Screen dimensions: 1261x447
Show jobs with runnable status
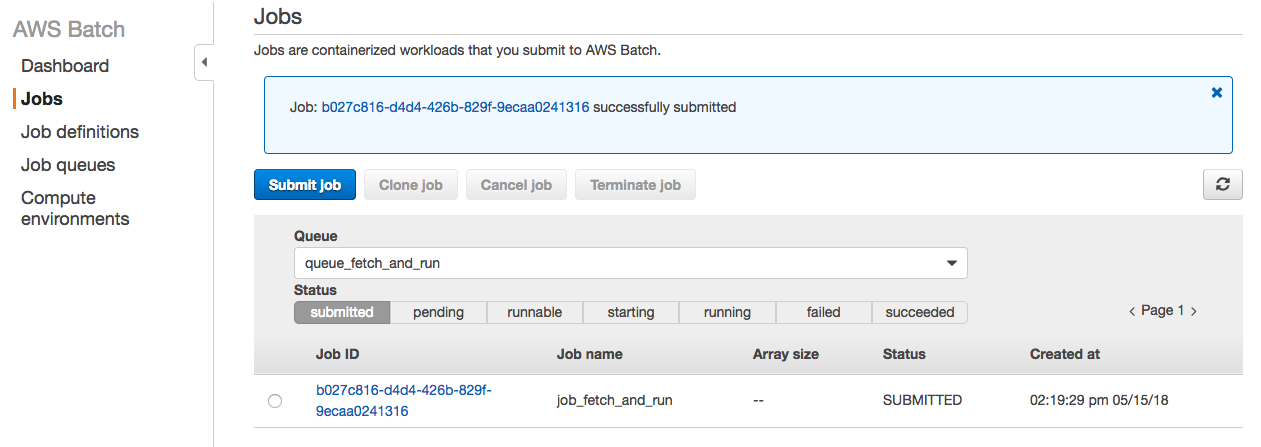coord(534,312)
